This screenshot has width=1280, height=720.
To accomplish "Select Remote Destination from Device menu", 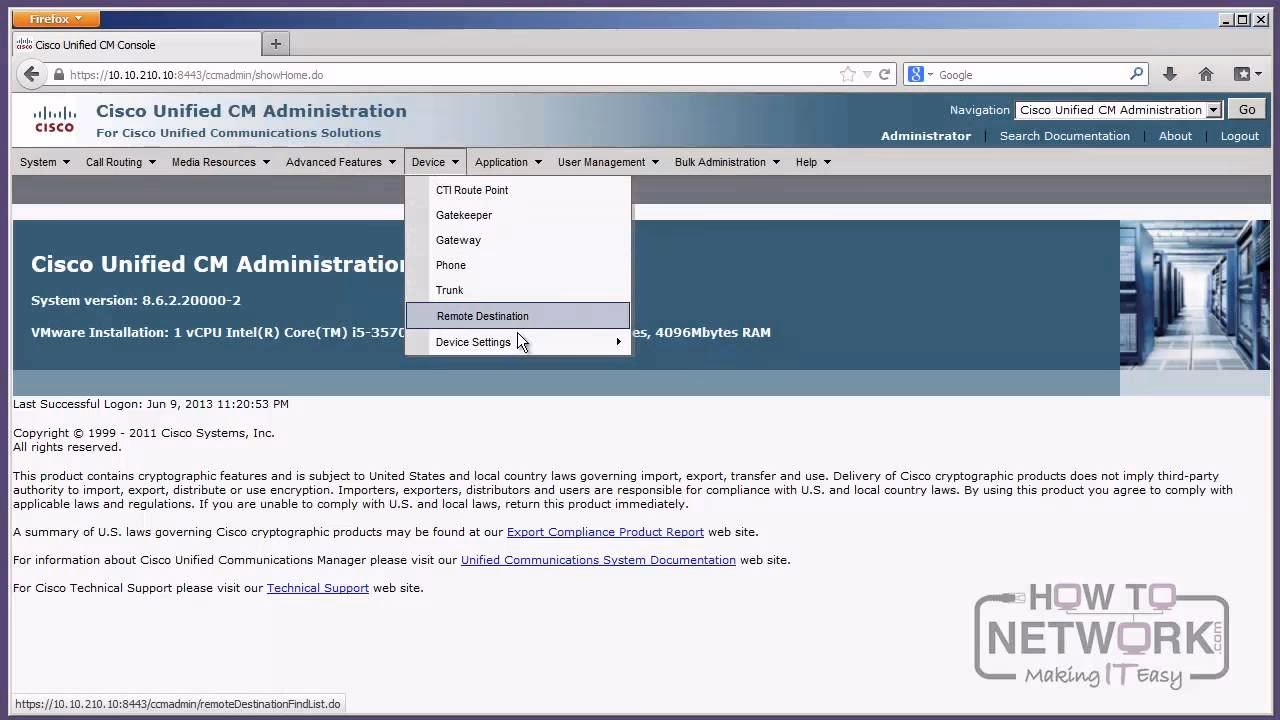I will pos(482,316).
